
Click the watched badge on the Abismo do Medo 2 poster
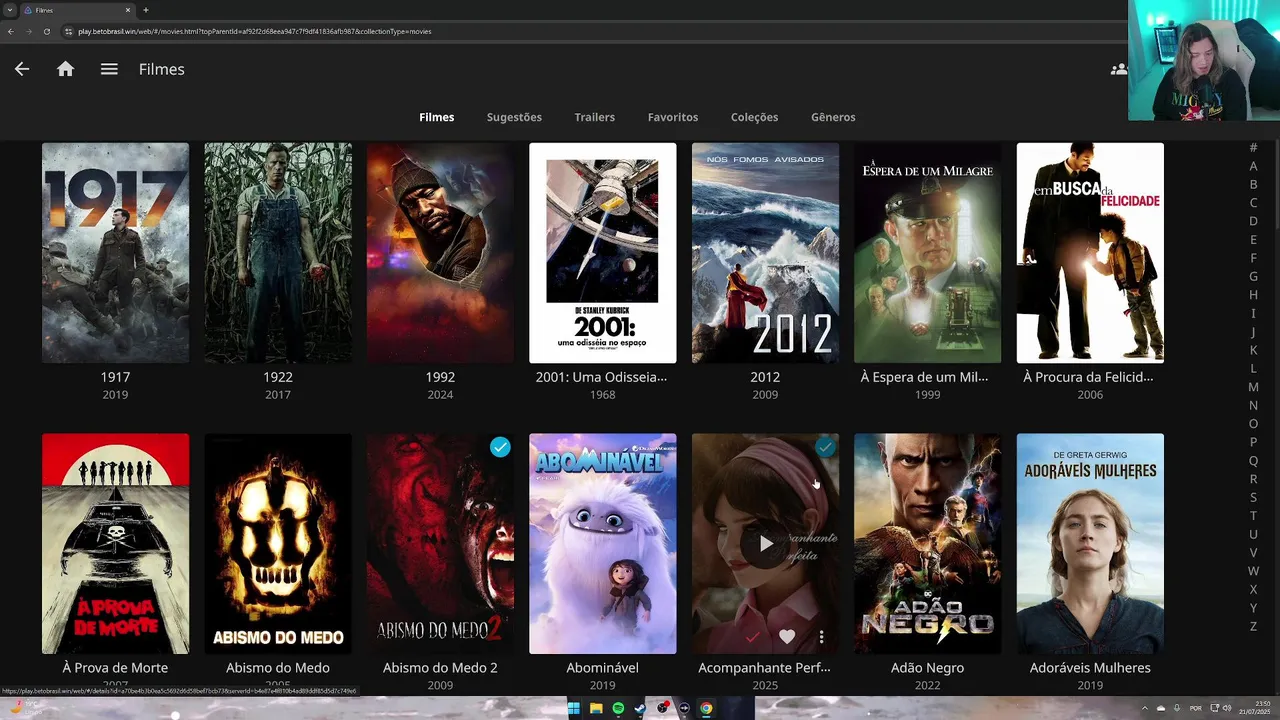(x=500, y=447)
